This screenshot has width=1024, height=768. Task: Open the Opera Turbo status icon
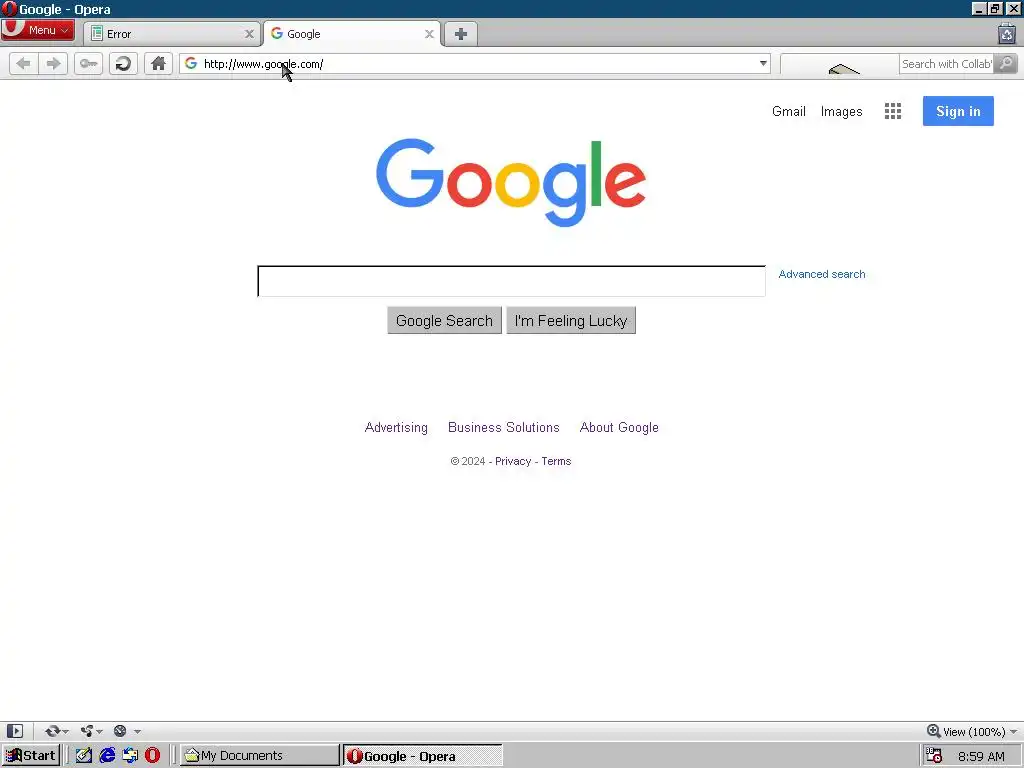pos(120,731)
